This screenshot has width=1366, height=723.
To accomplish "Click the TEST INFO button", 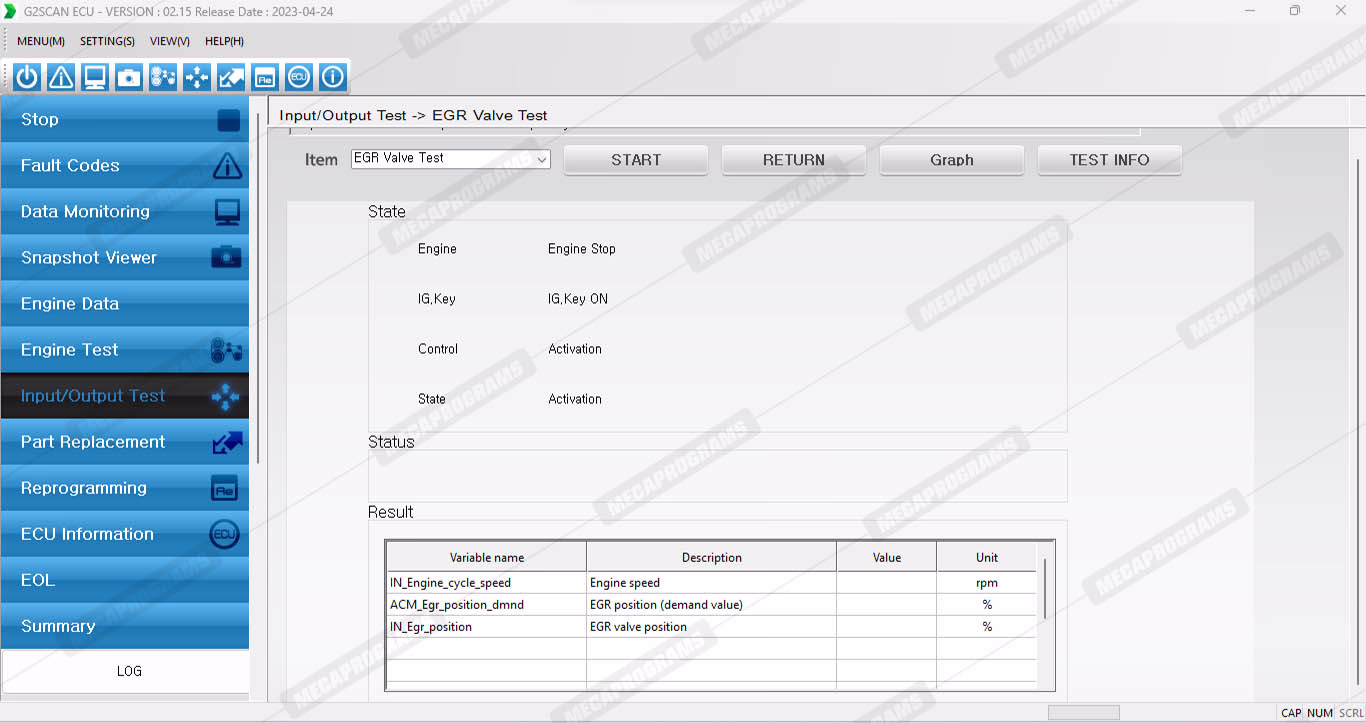I will pos(1109,160).
